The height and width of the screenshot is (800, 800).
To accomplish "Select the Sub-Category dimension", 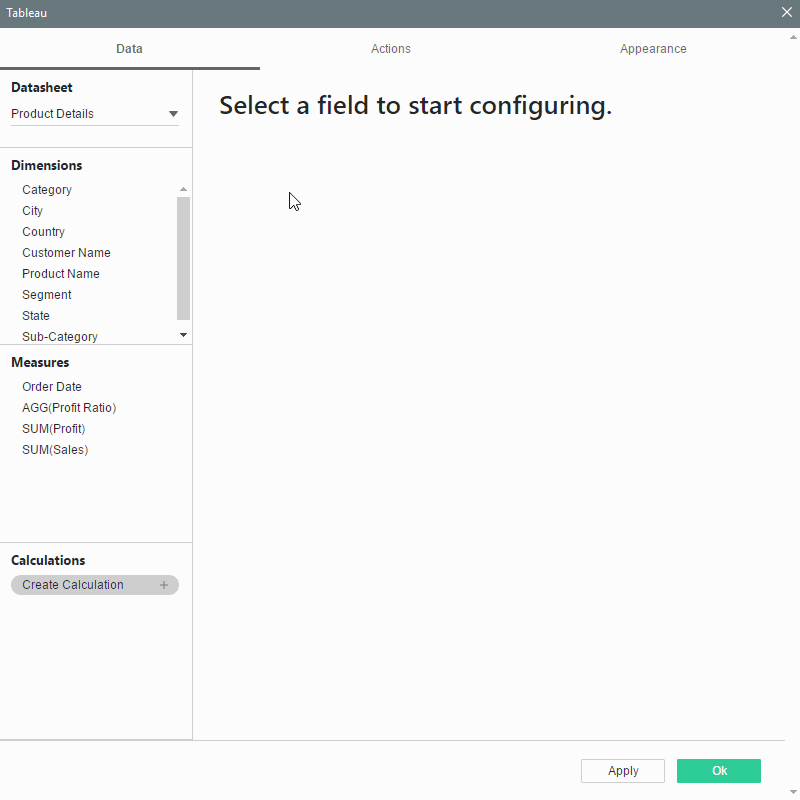I will [60, 337].
